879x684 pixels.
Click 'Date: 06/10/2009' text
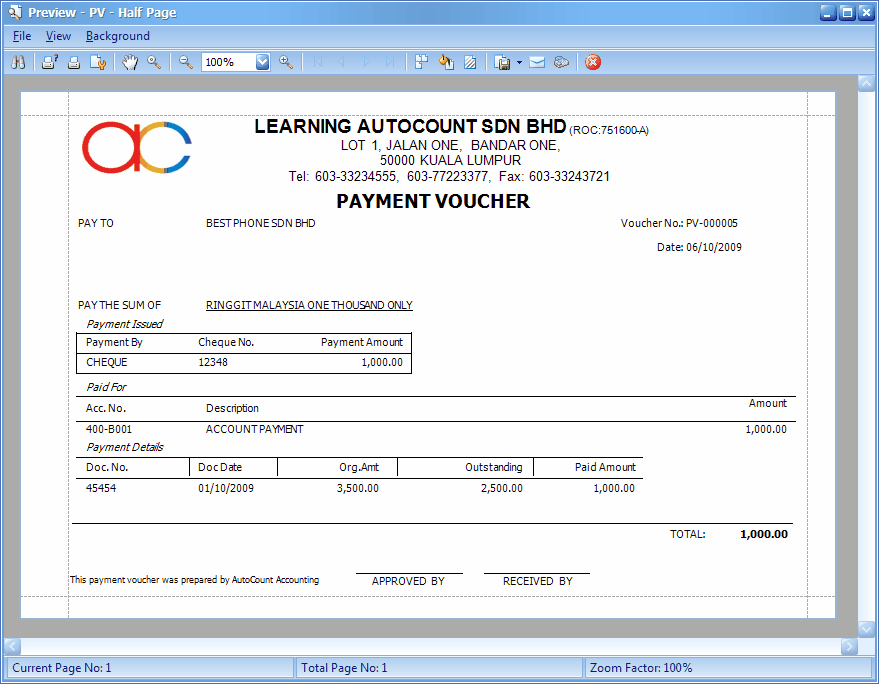click(699, 247)
